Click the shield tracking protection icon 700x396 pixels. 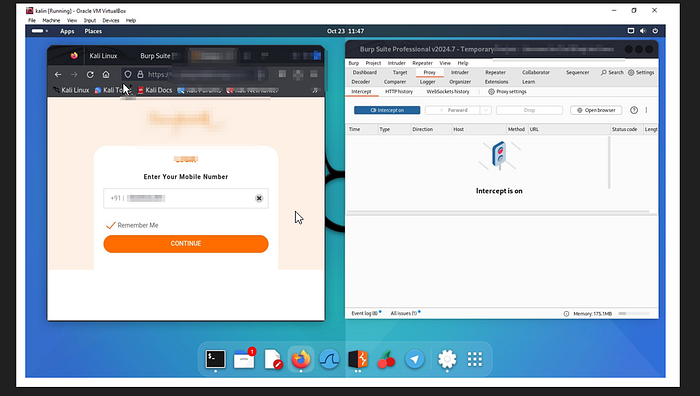pyautogui.click(x=128, y=75)
